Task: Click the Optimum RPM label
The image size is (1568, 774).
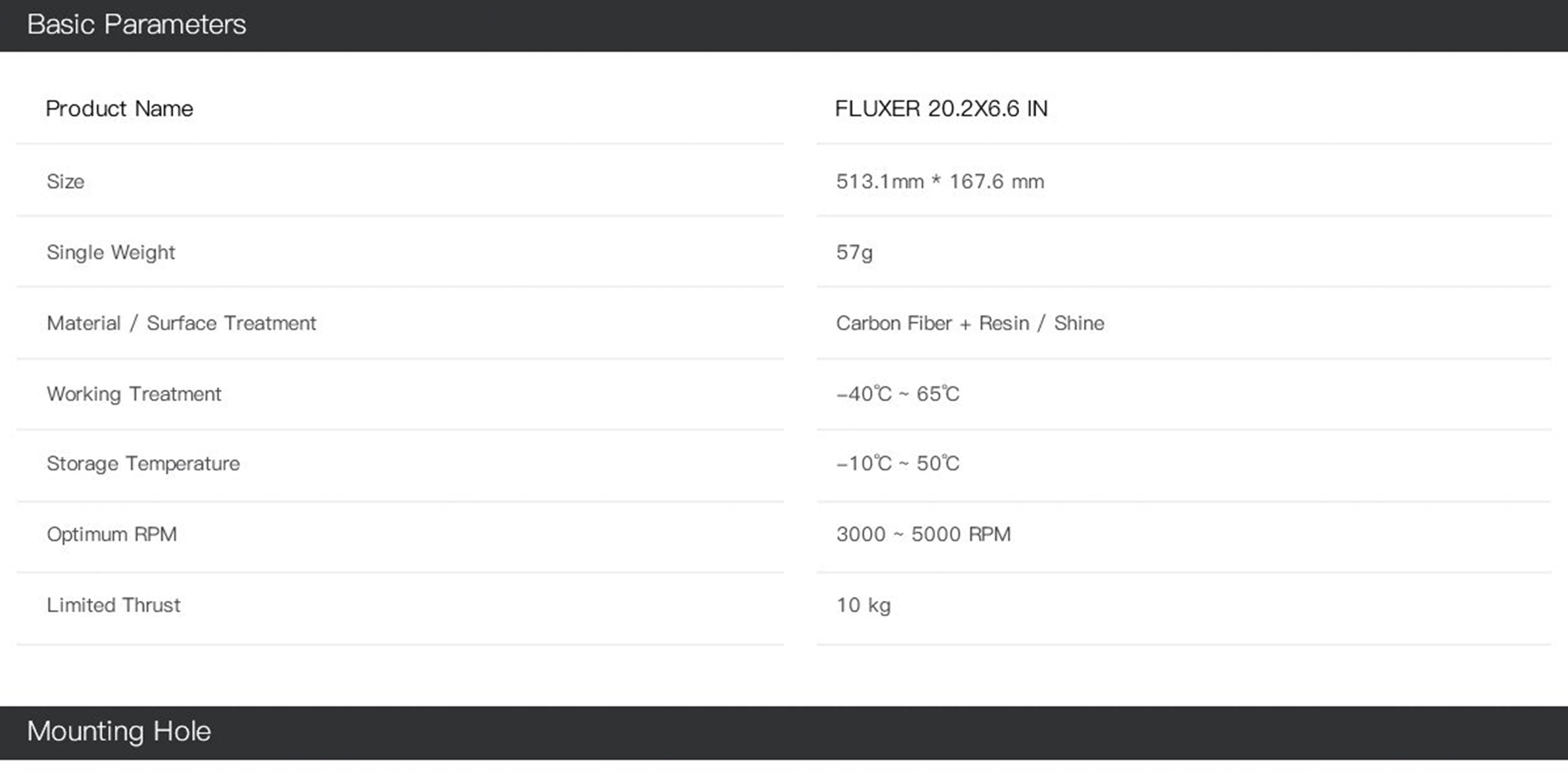Action: (x=112, y=535)
